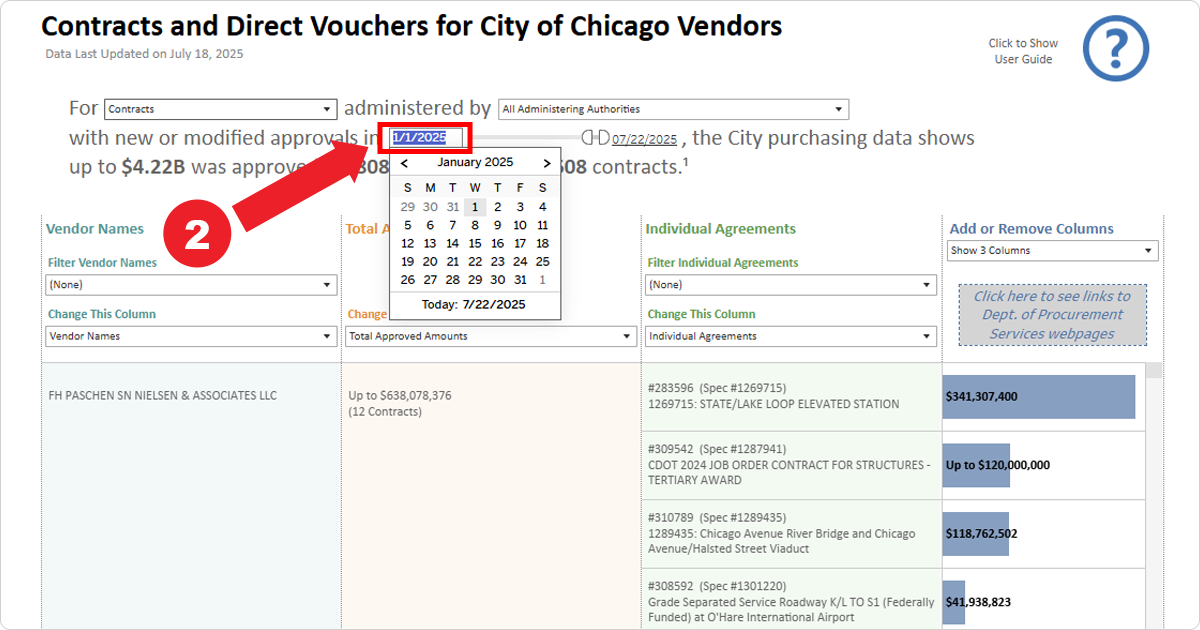Select January 12 in the calendar
This screenshot has height=630, width=1200.
click(x=407, y=243)
